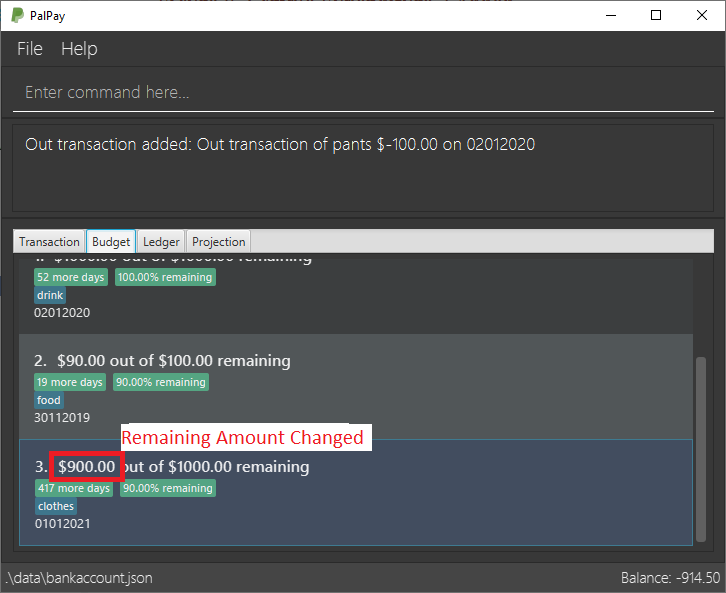Click the '.\data\bankaccount.json' status bar path
Viewport: 726px width, 593px height.
click(x=79, y=578)
